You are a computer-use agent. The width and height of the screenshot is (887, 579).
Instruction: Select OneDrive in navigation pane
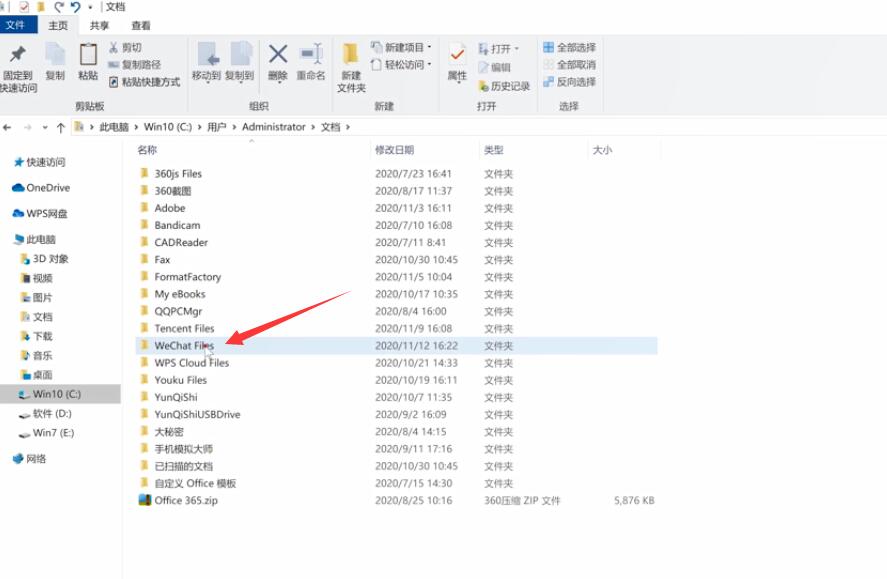[41, 188]
